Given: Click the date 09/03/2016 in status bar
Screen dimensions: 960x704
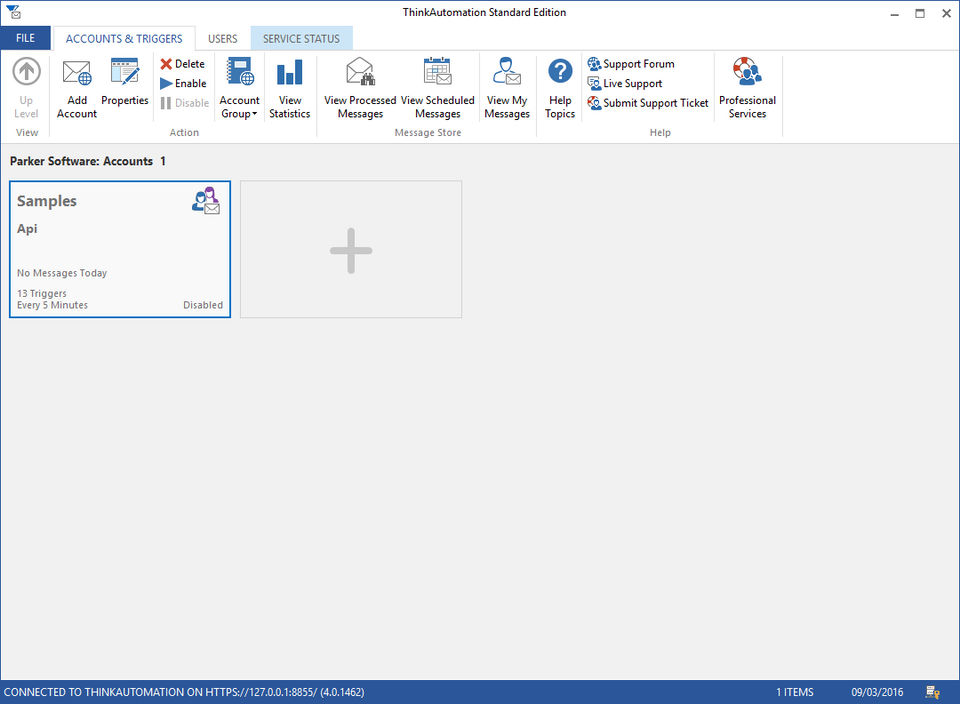Looking at the screenshot, I should pyautogui.click(x=877, y=692).
